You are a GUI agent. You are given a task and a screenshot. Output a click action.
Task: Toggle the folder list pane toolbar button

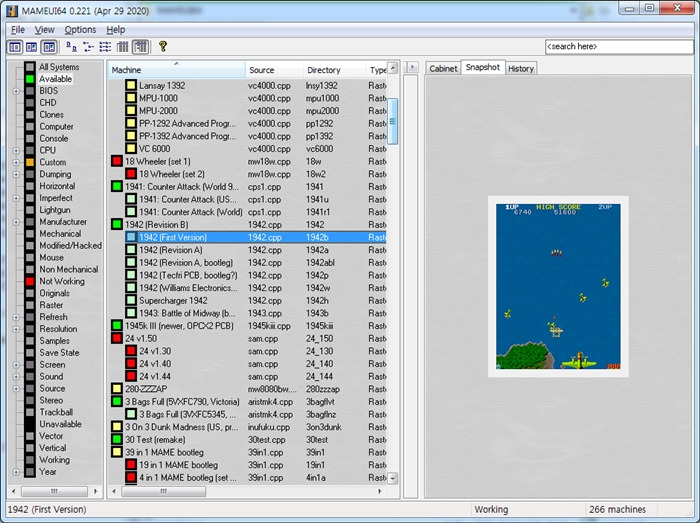point(15,47)
